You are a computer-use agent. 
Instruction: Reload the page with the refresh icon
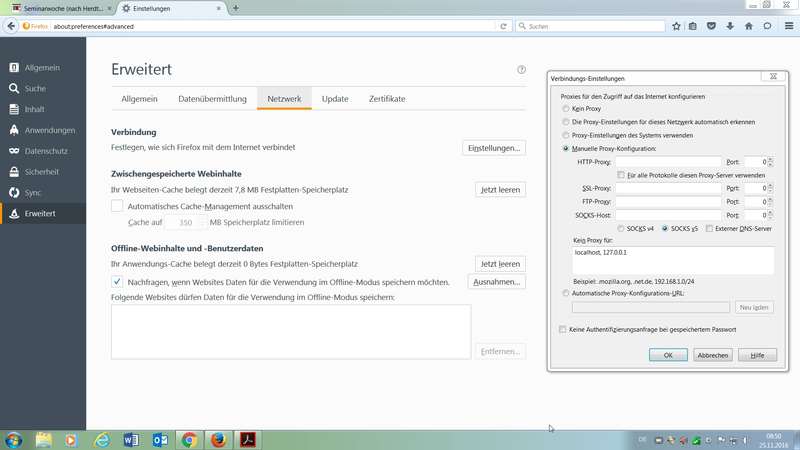coord(503,26)
